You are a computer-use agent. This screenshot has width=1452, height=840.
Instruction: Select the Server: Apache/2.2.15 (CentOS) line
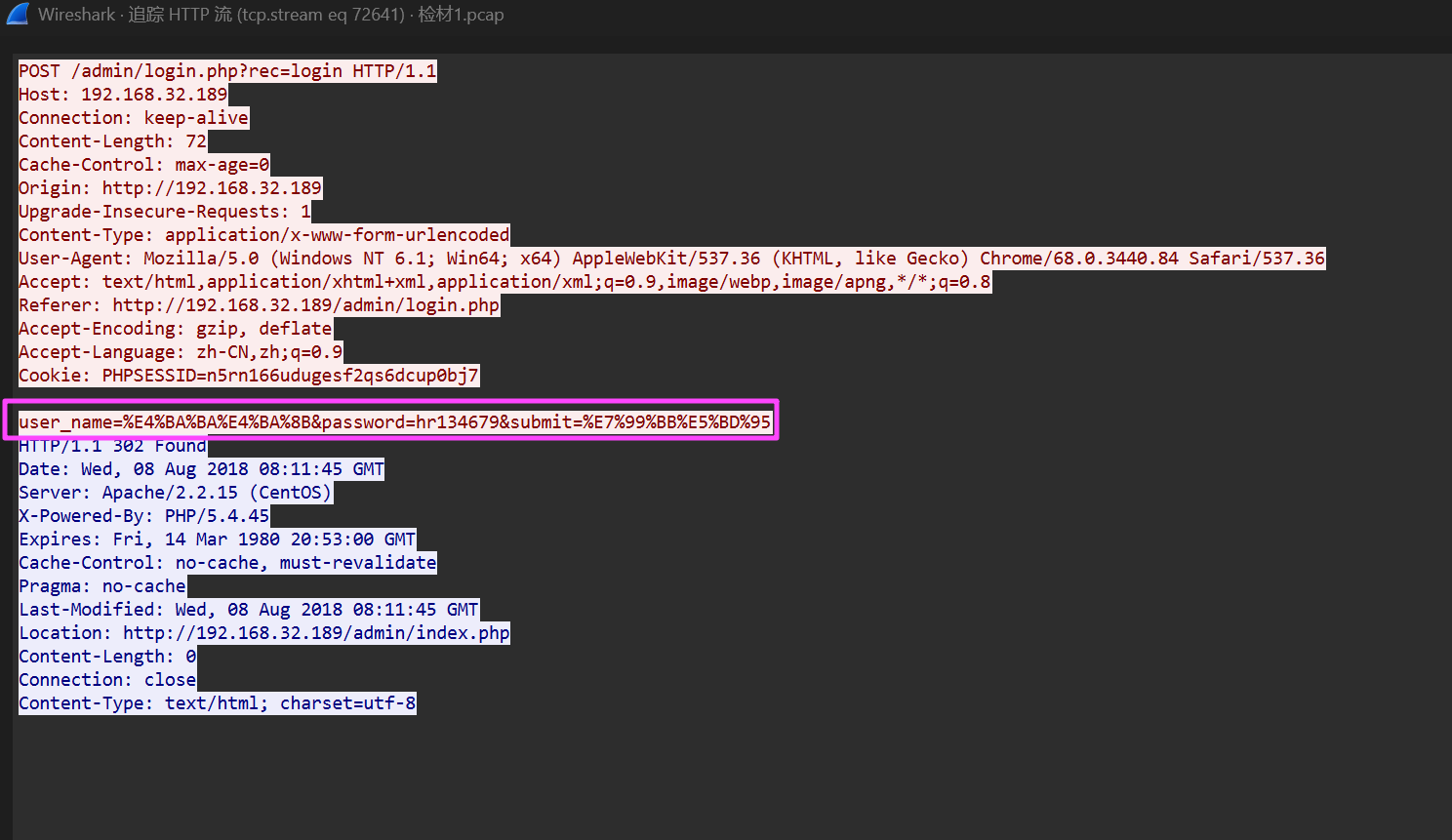(176, 493)
